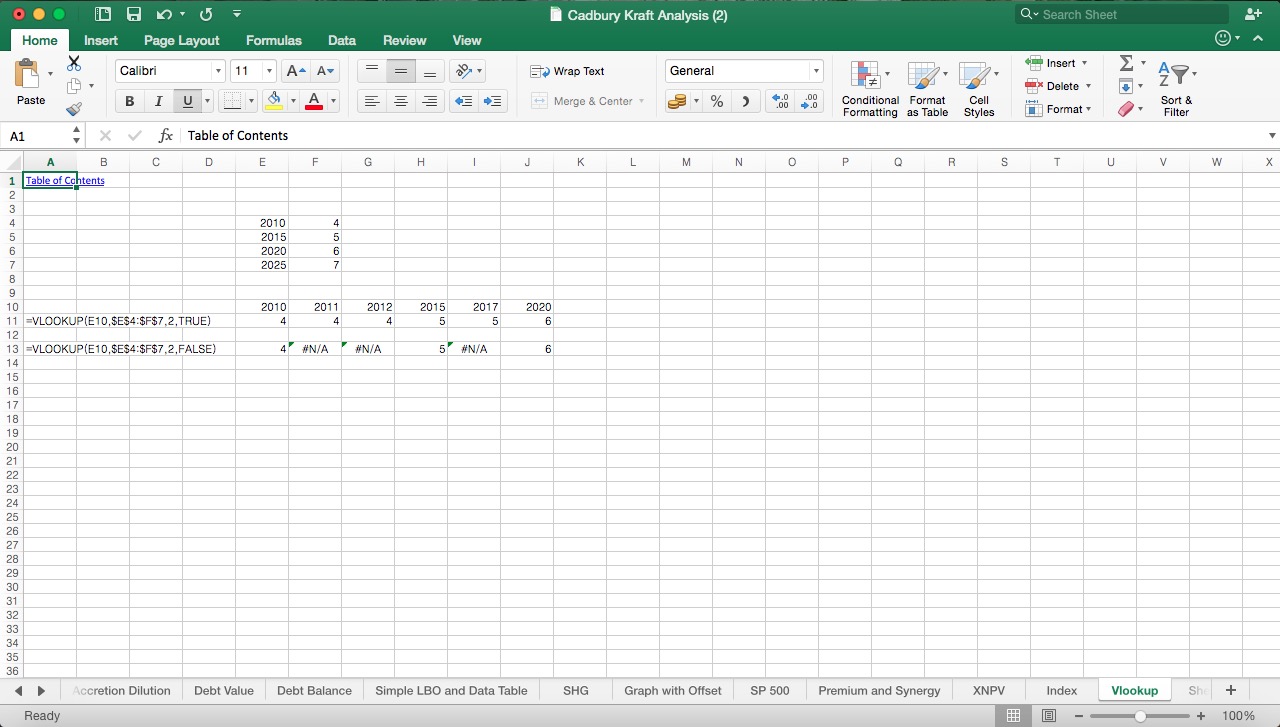Open Format as Table
1280x727 pixels.
click(927, 88)
